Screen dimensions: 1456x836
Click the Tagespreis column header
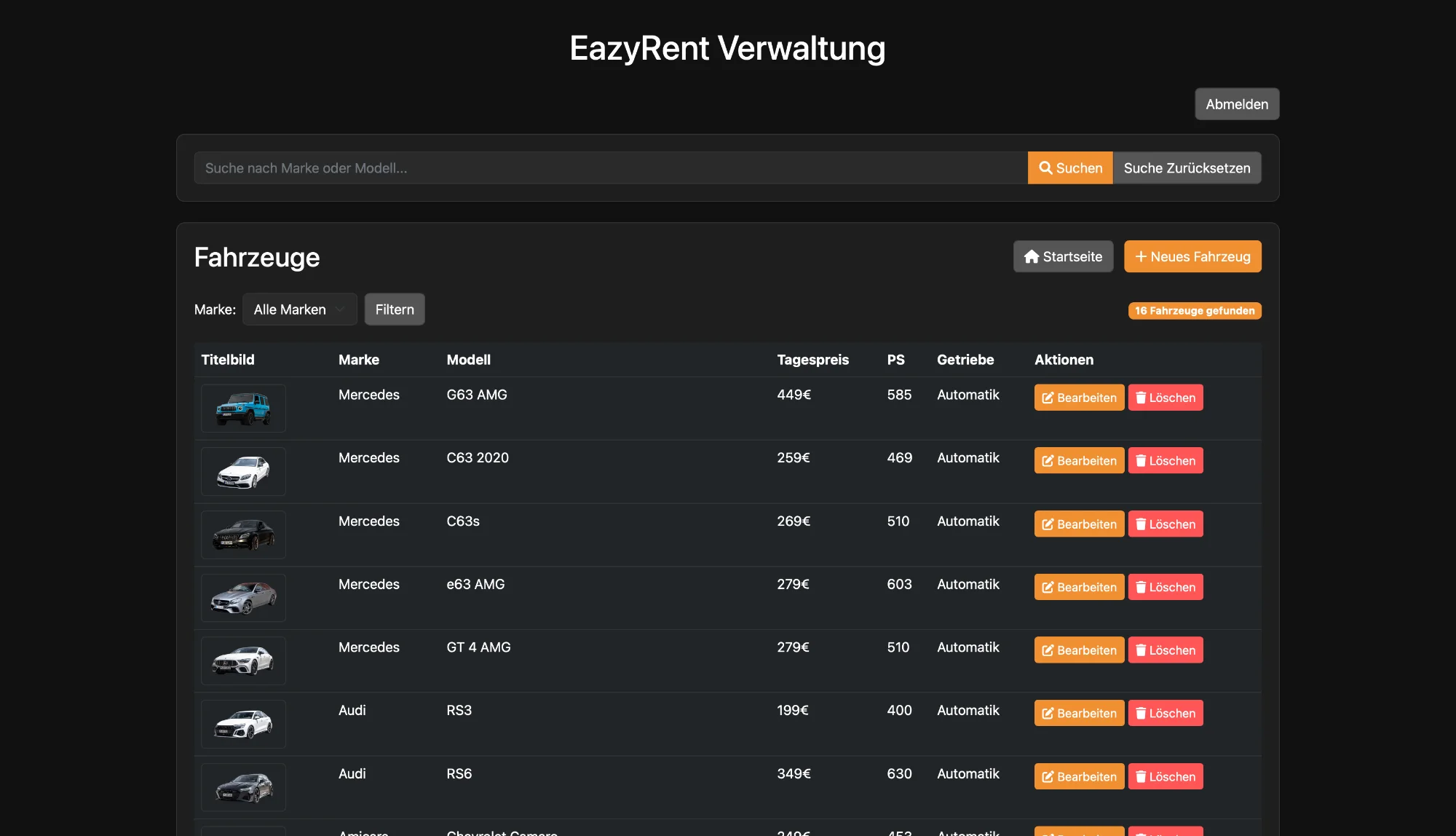[812, 360]
